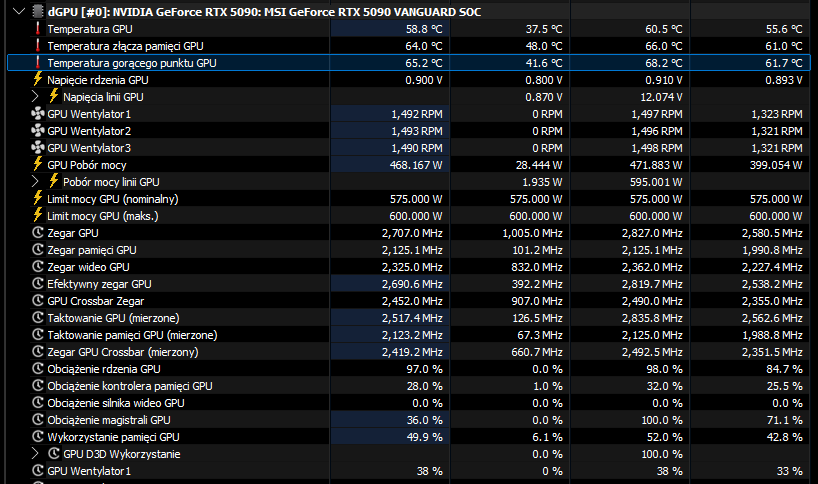Click the GPU chip icon beside dGPU header
This screenshot has height=484, width=818.
point(38,11)
